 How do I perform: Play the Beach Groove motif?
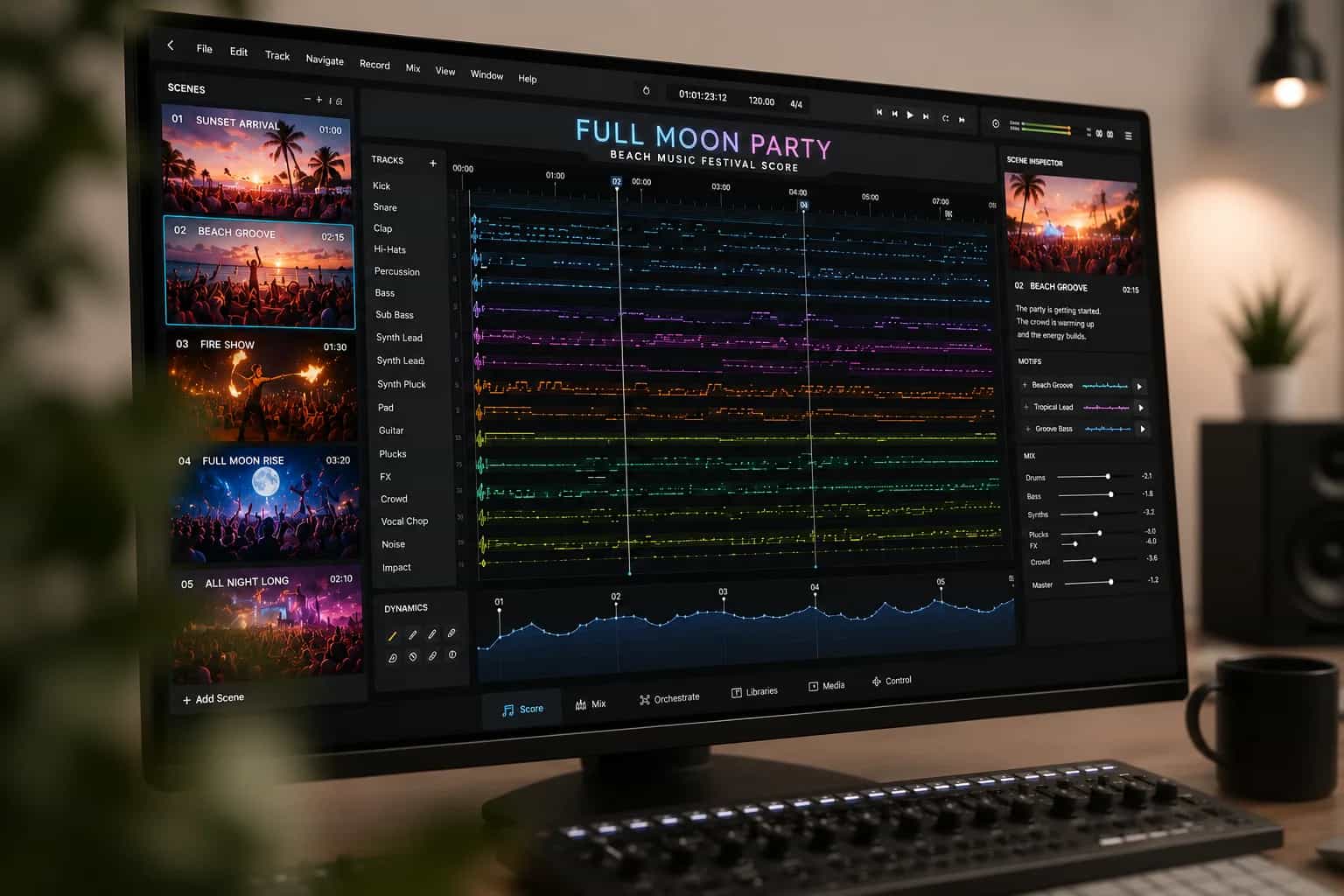tap(1139, 386)
